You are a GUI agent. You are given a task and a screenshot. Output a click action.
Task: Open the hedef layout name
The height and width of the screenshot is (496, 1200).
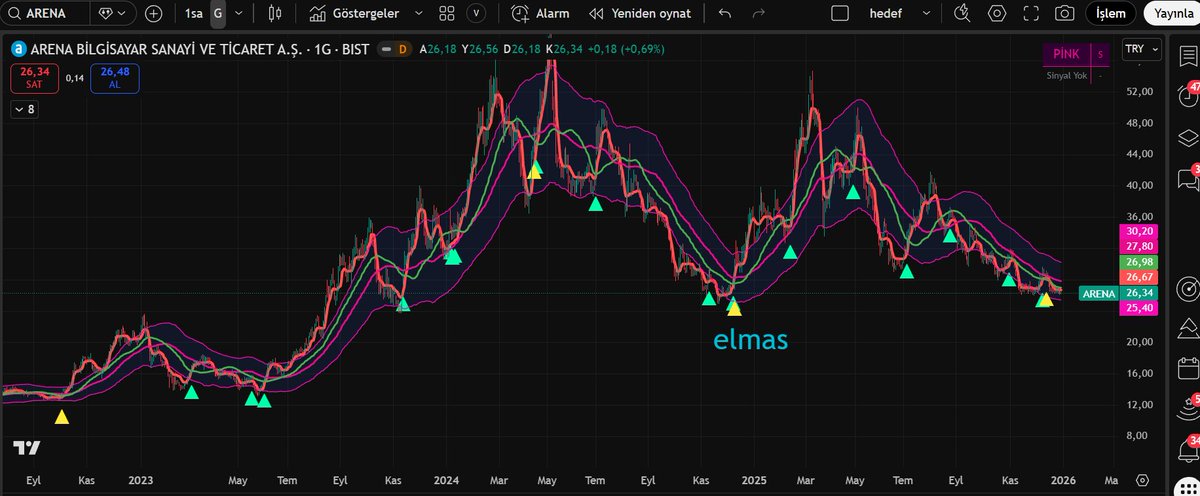[x=886, y=13]
